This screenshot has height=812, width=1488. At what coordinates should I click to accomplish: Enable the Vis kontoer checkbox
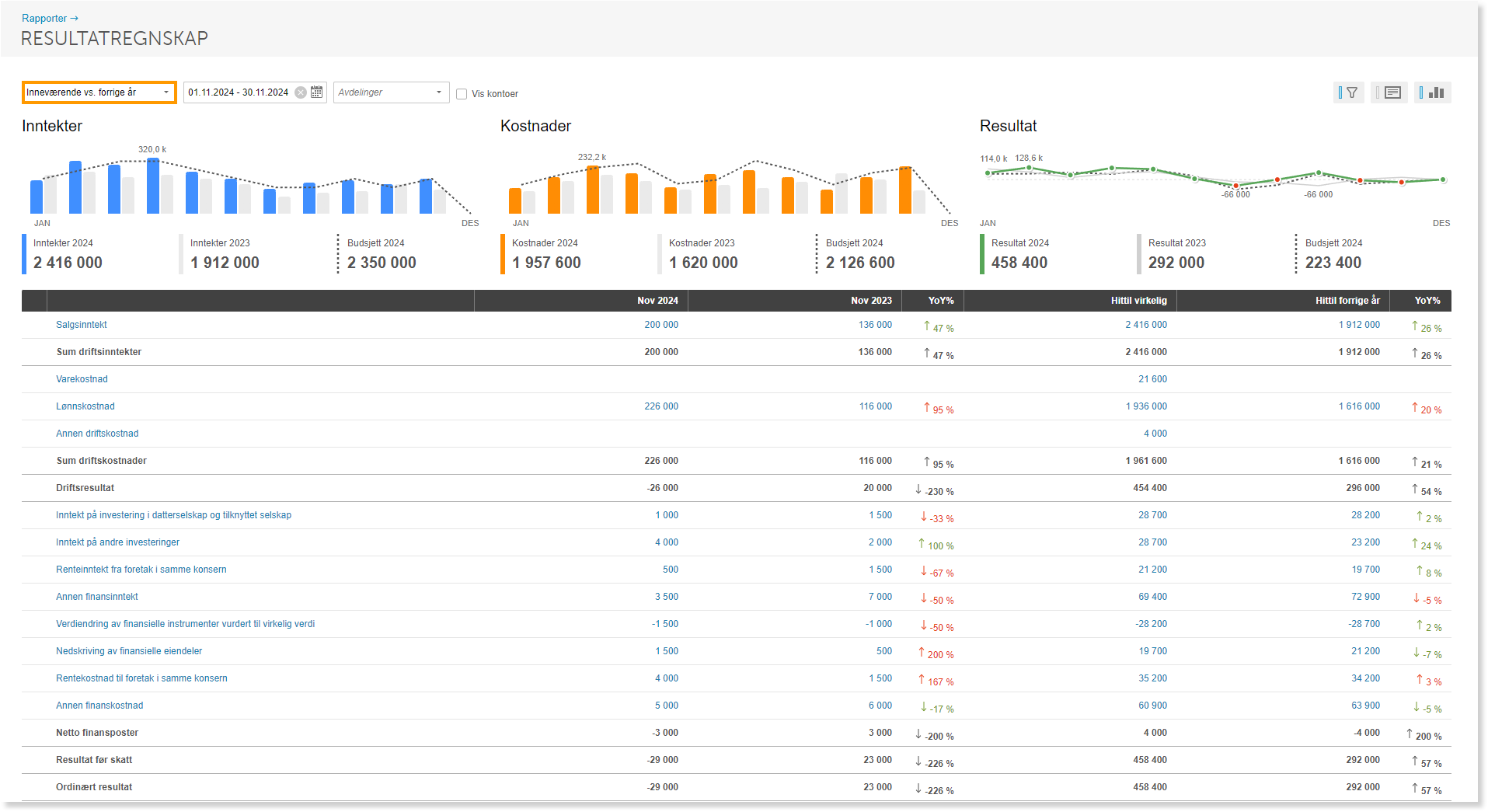point(462,94)
